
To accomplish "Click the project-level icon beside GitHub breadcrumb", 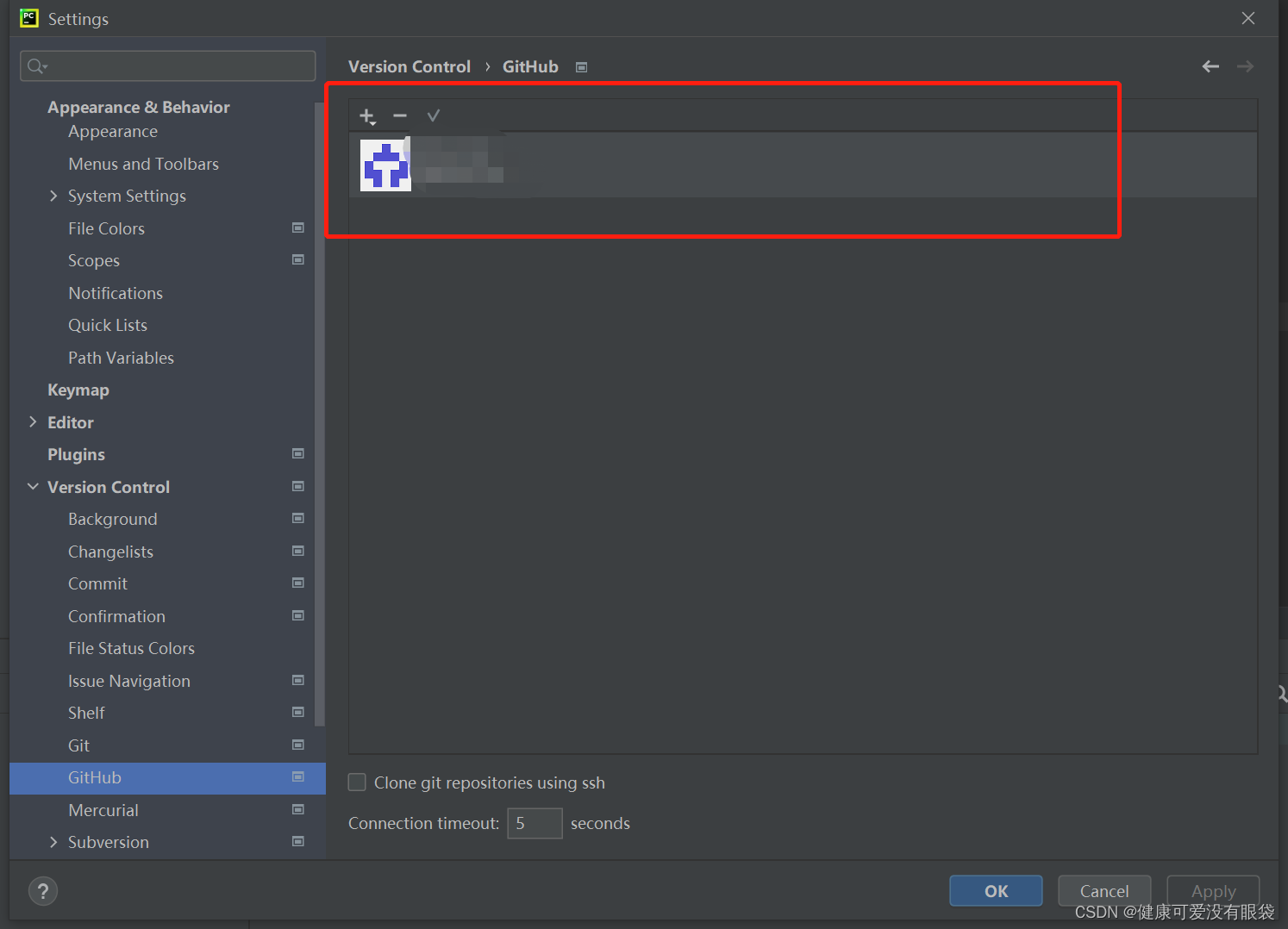I will coord(582,67).
